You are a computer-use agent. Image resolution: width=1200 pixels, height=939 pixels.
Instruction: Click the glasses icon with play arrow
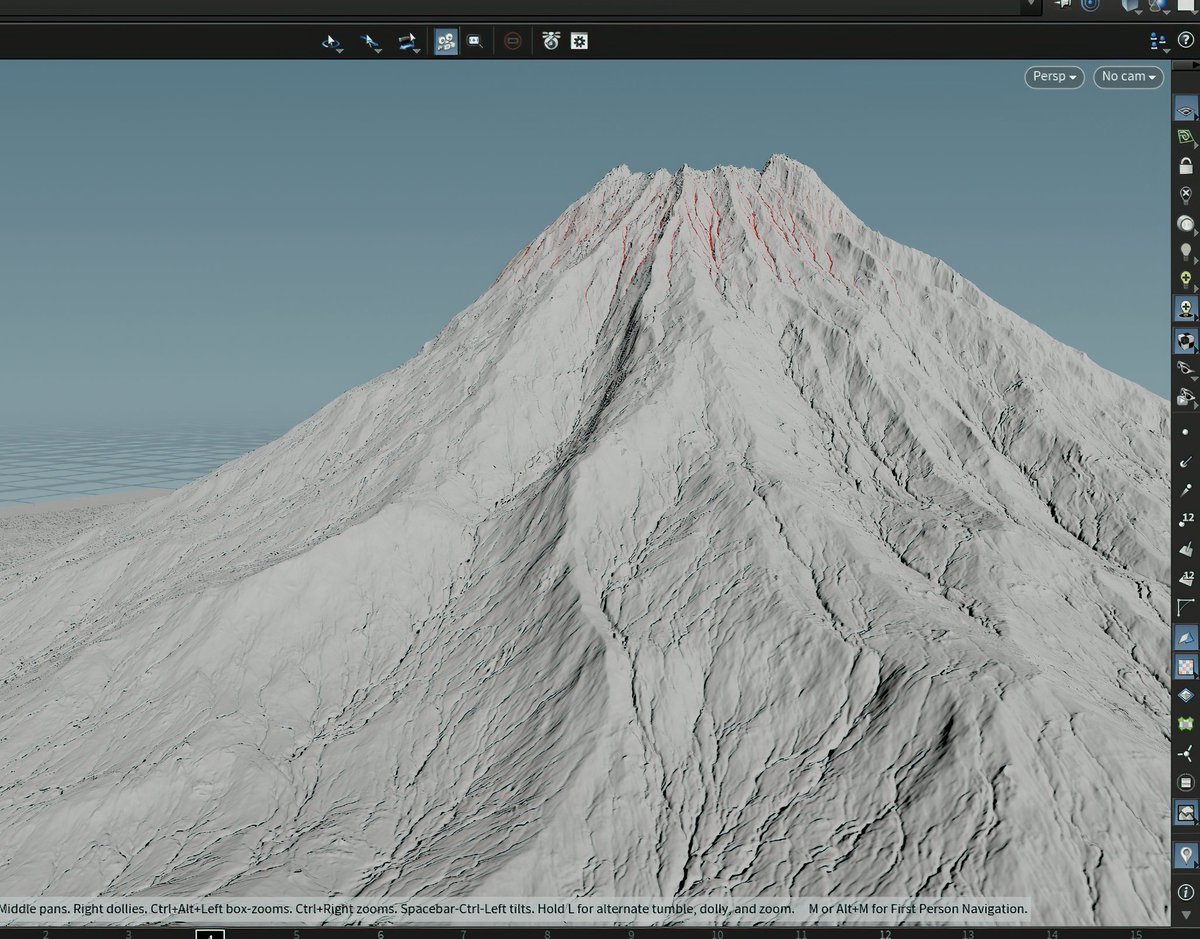(1185, 397)
